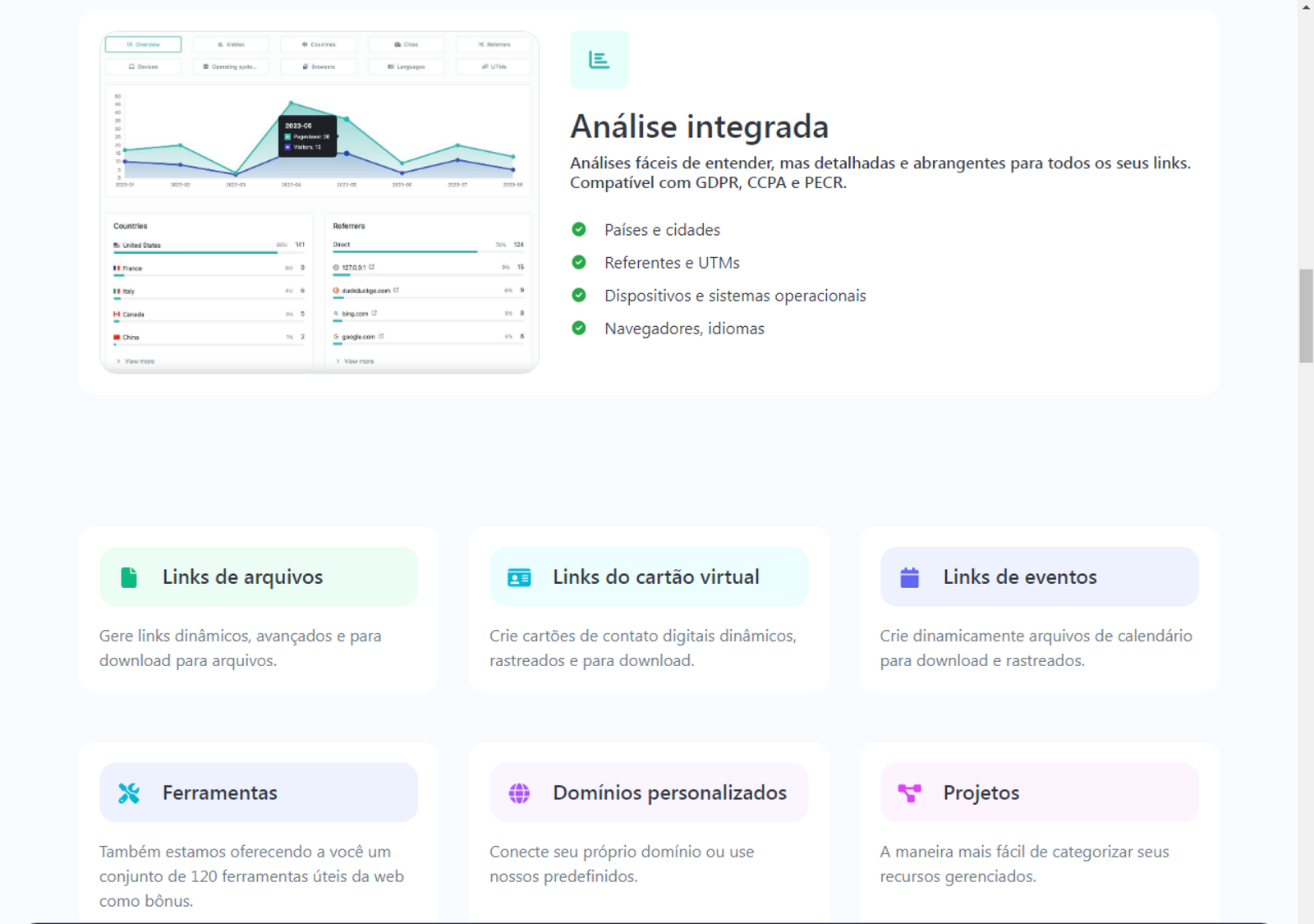Open the Links de eventos heading
Viewport: 1314px width, 924px height.
(x=1019, y=577)
